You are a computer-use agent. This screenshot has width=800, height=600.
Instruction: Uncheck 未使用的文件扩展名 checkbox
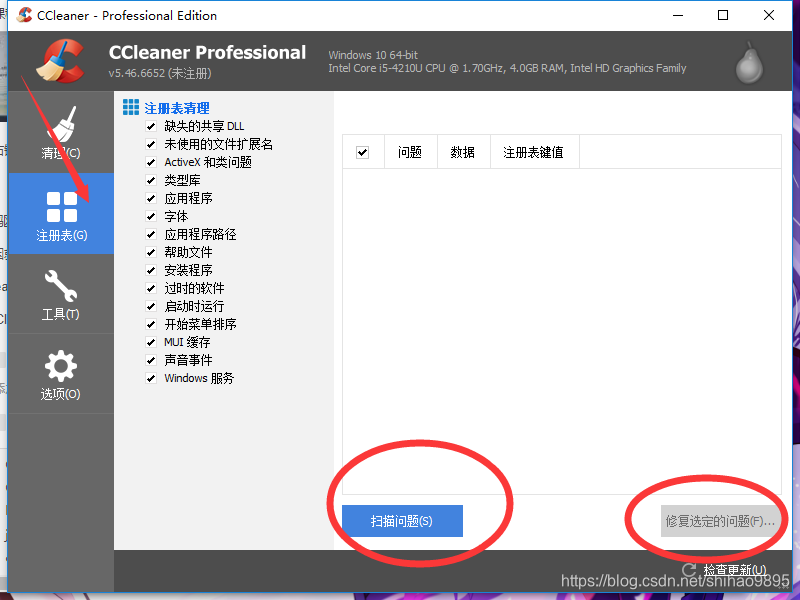pyautogui.click(x=151, y=144)
